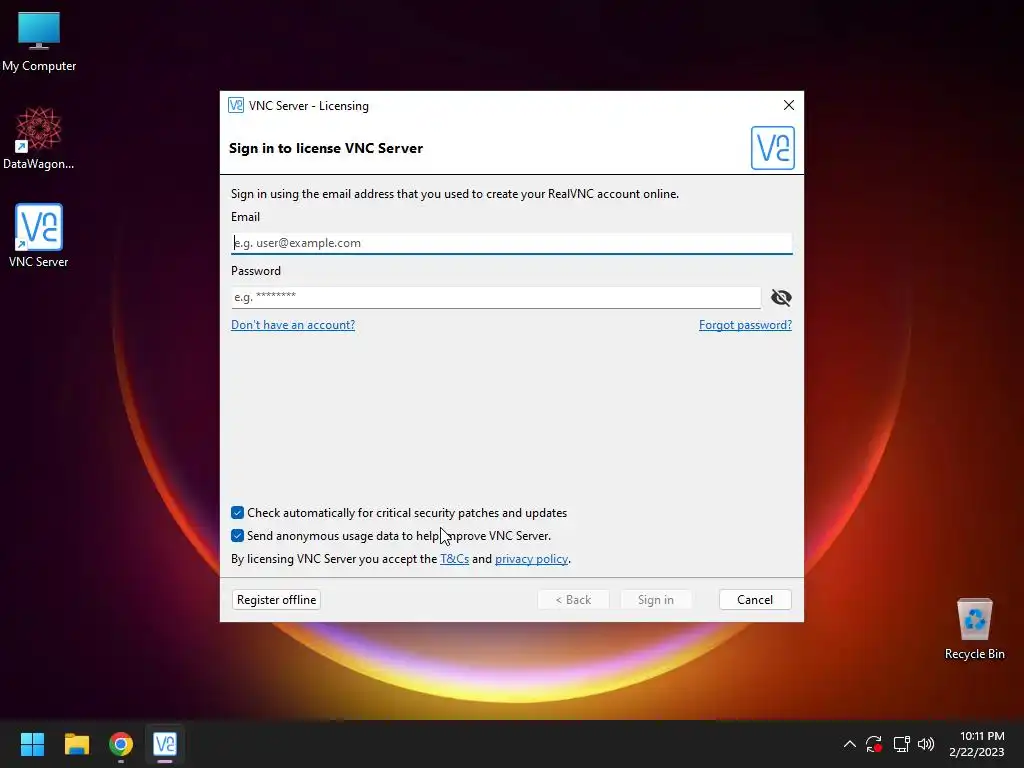Open the Windows Start menu
The width and height of the screenshot is (1024, 768).
pos(32,744)
